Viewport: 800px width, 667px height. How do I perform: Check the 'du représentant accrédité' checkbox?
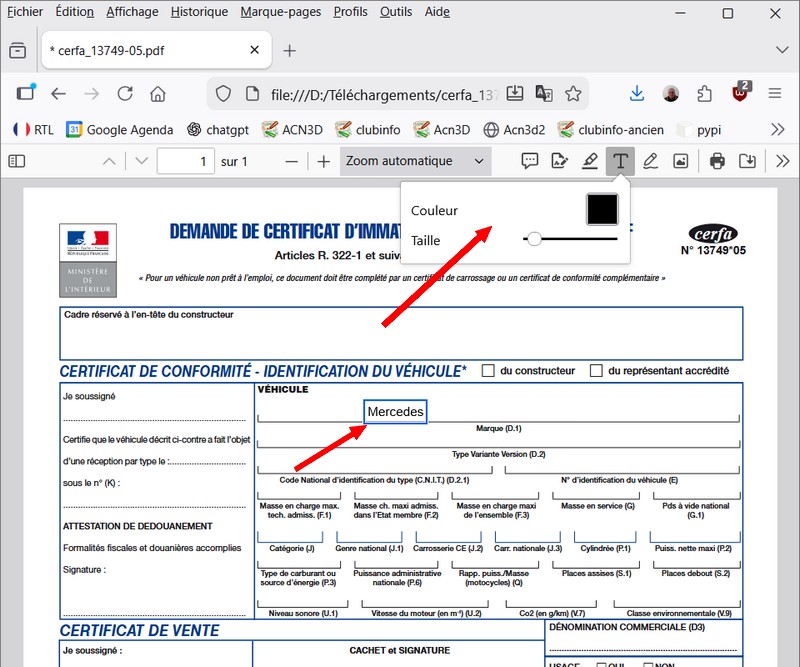pyautogui.click(x=596, y=371)
